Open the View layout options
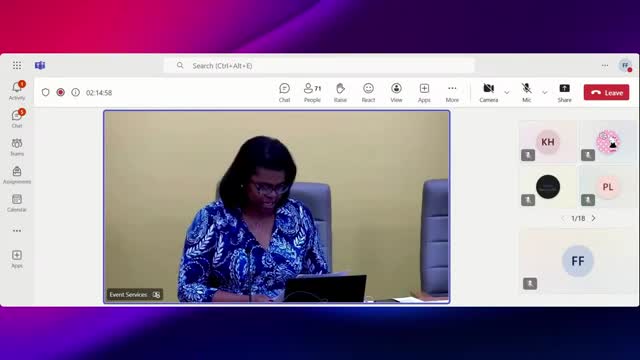 tap(396, 93)
